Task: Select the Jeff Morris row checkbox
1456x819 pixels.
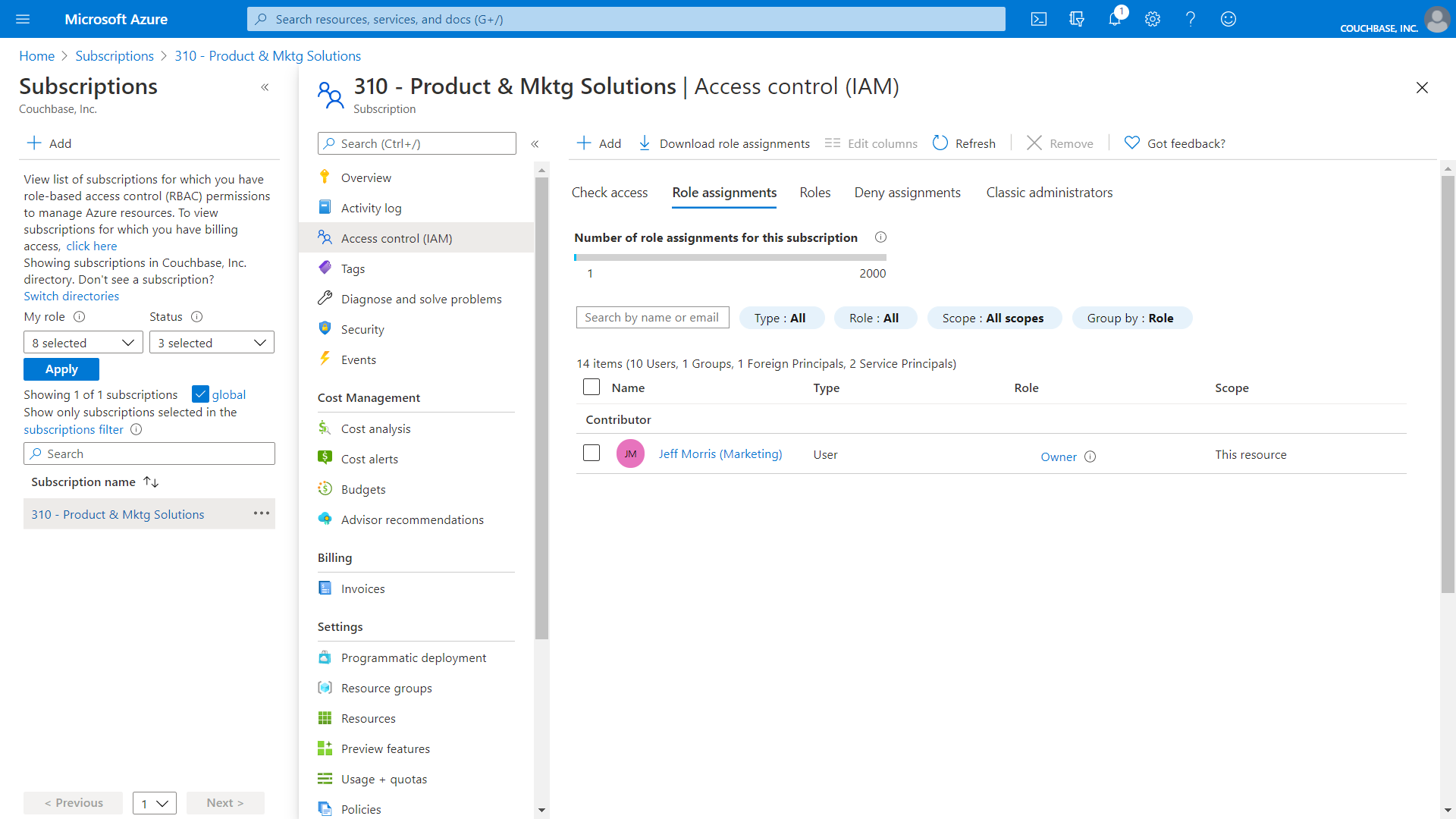Action: click(x=591, y=453)
